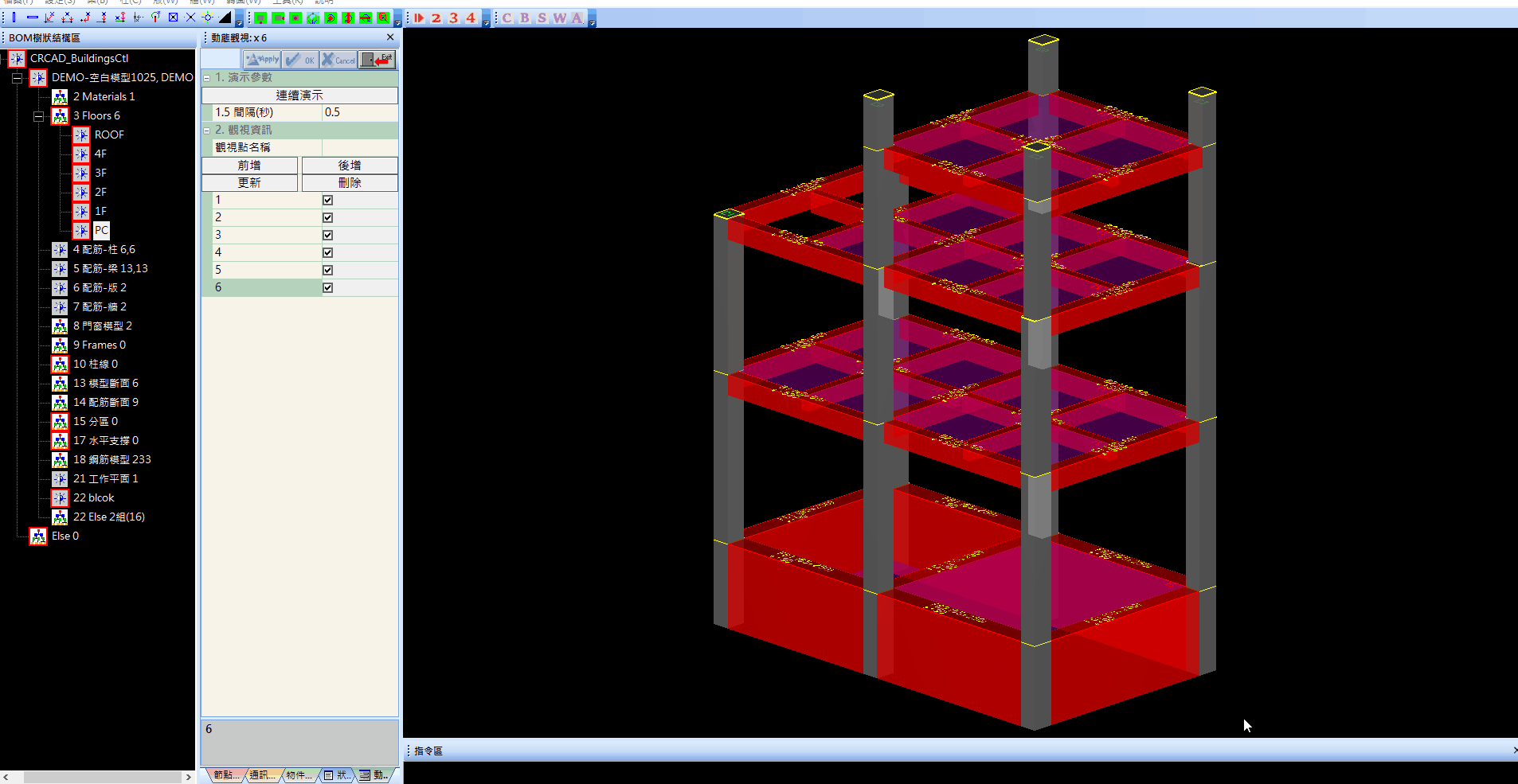This screenshot has width=1518, height=784.
Task: Click the 後增 button
Action: click(x=350, y=166)
